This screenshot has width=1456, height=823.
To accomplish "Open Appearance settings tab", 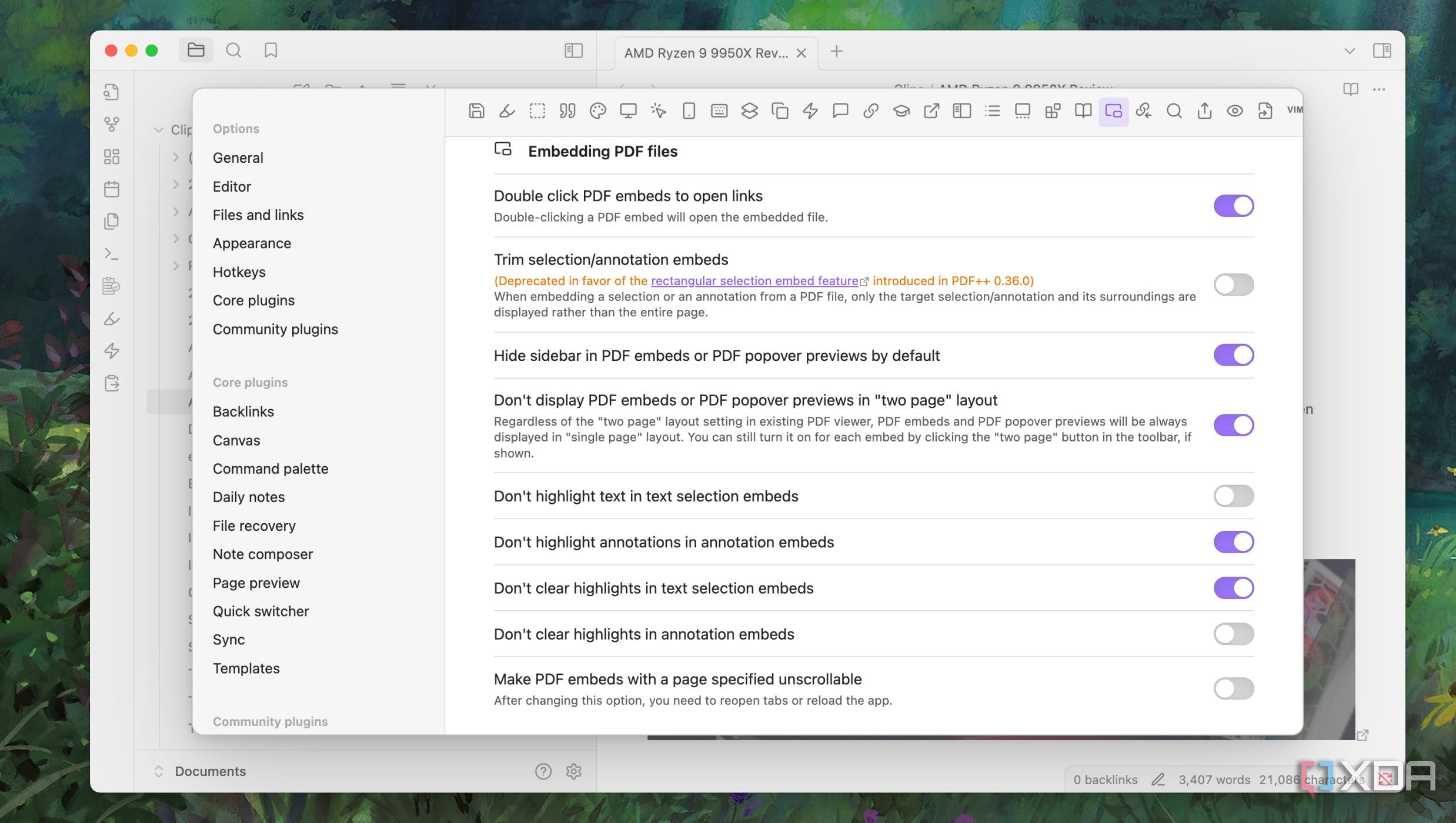I will (x=252, y=243).
